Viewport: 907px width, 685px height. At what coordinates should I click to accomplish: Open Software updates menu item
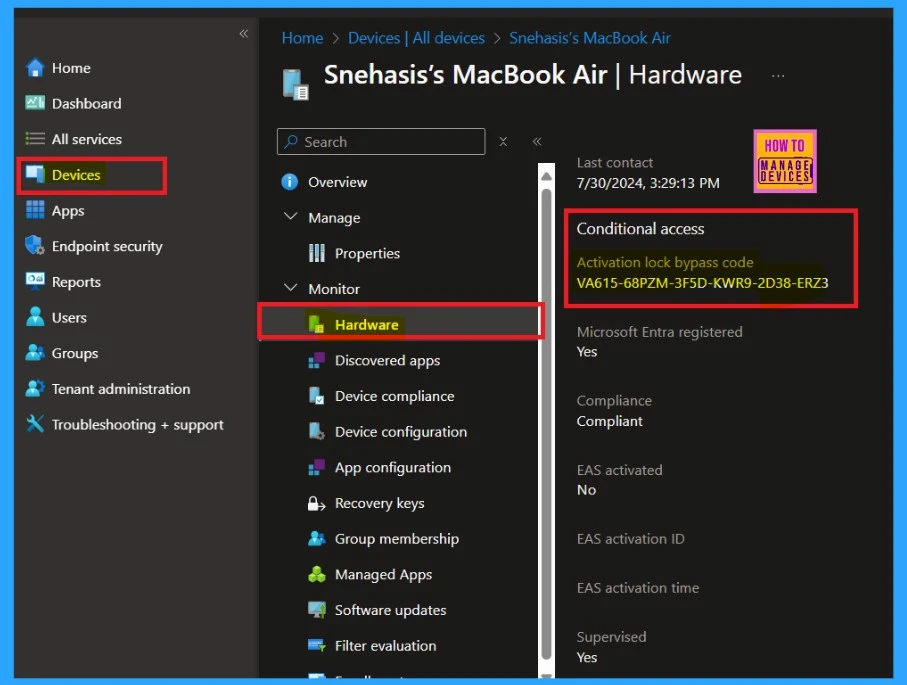pos(390,610)
